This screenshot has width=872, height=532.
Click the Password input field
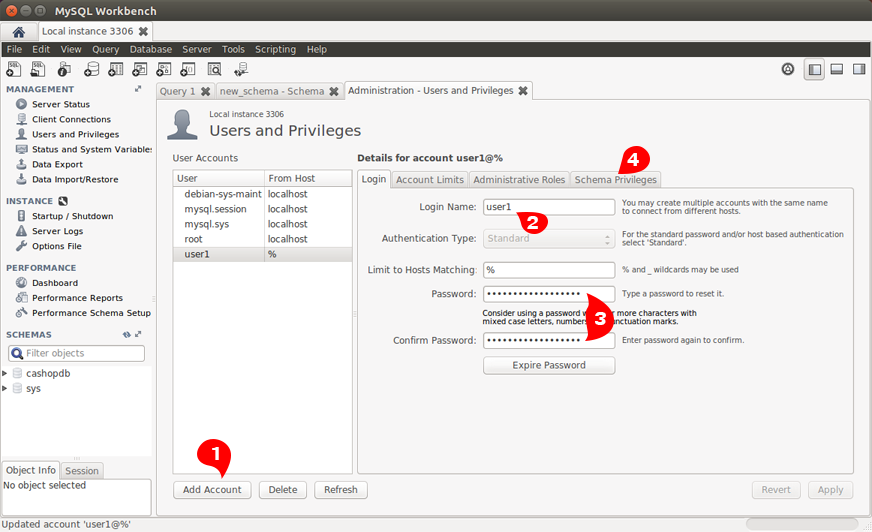pyautogui.click(x=549, y=294)
